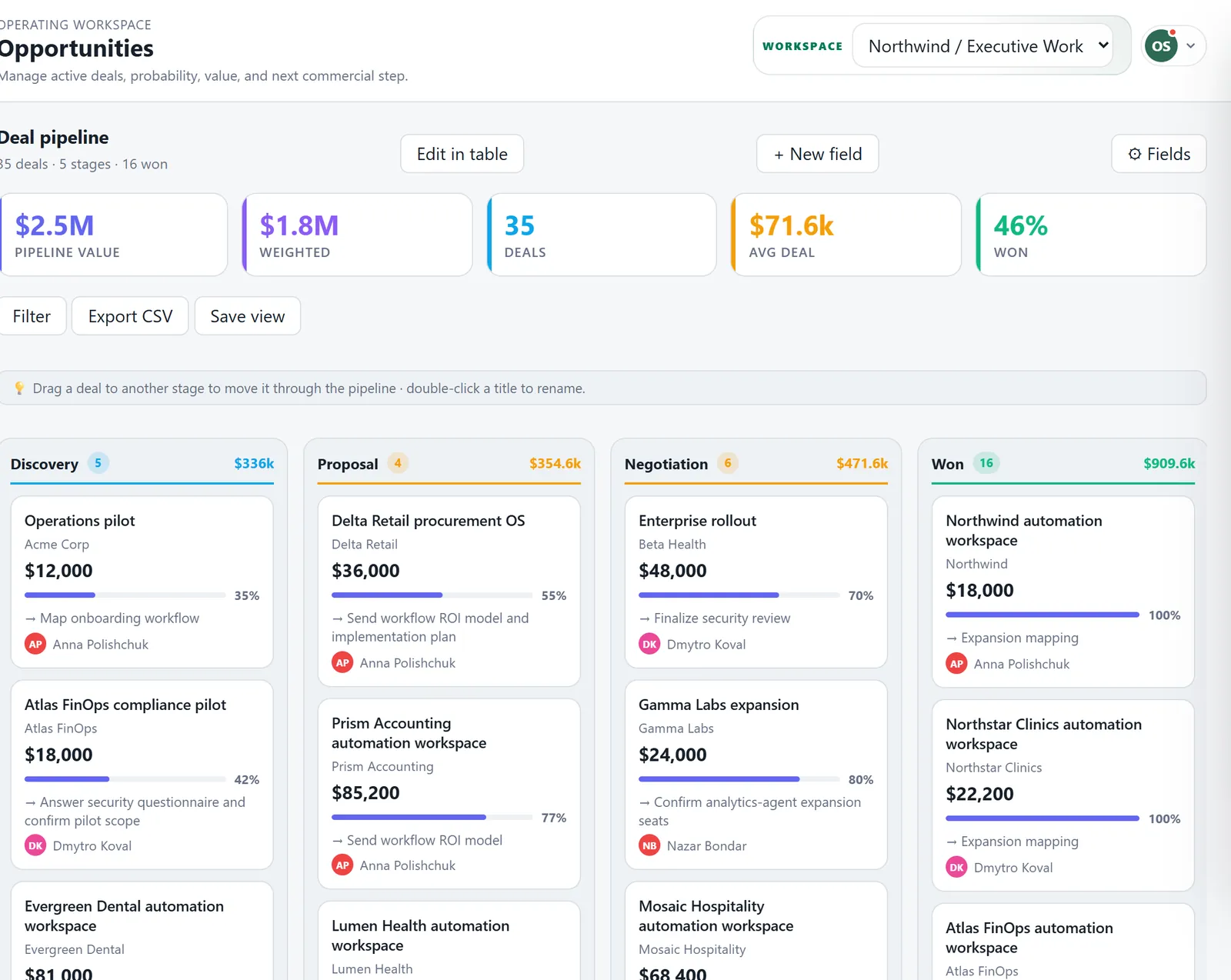Viewport: 1231px width, 980px height.
Task: Click the Negotiation count badge 6
Action: 728,463
